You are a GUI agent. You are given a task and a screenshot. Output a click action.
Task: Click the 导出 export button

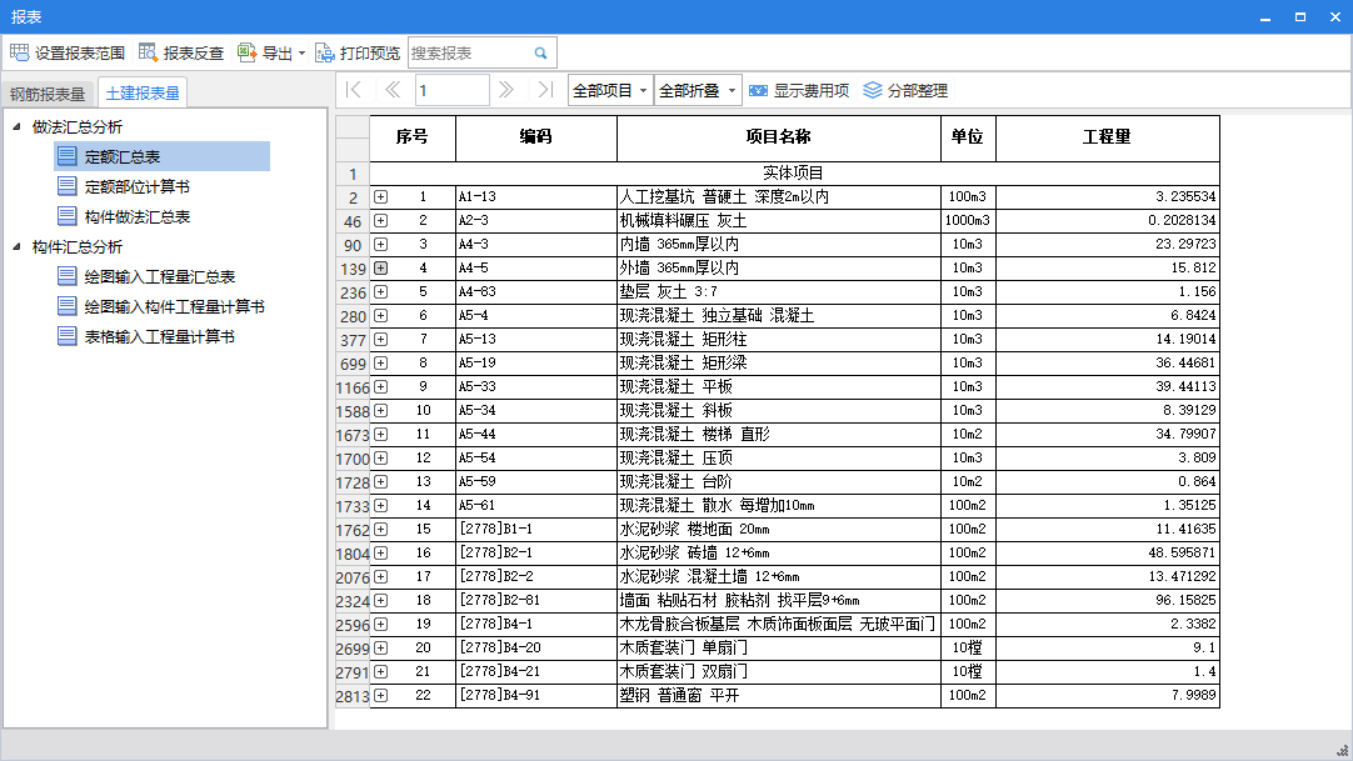pos(265,53)
